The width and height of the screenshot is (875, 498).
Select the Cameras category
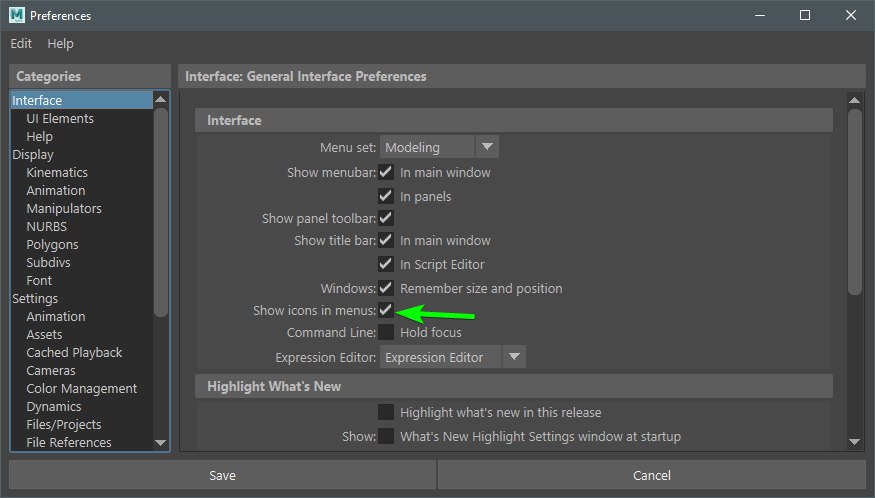click(51, 371)
